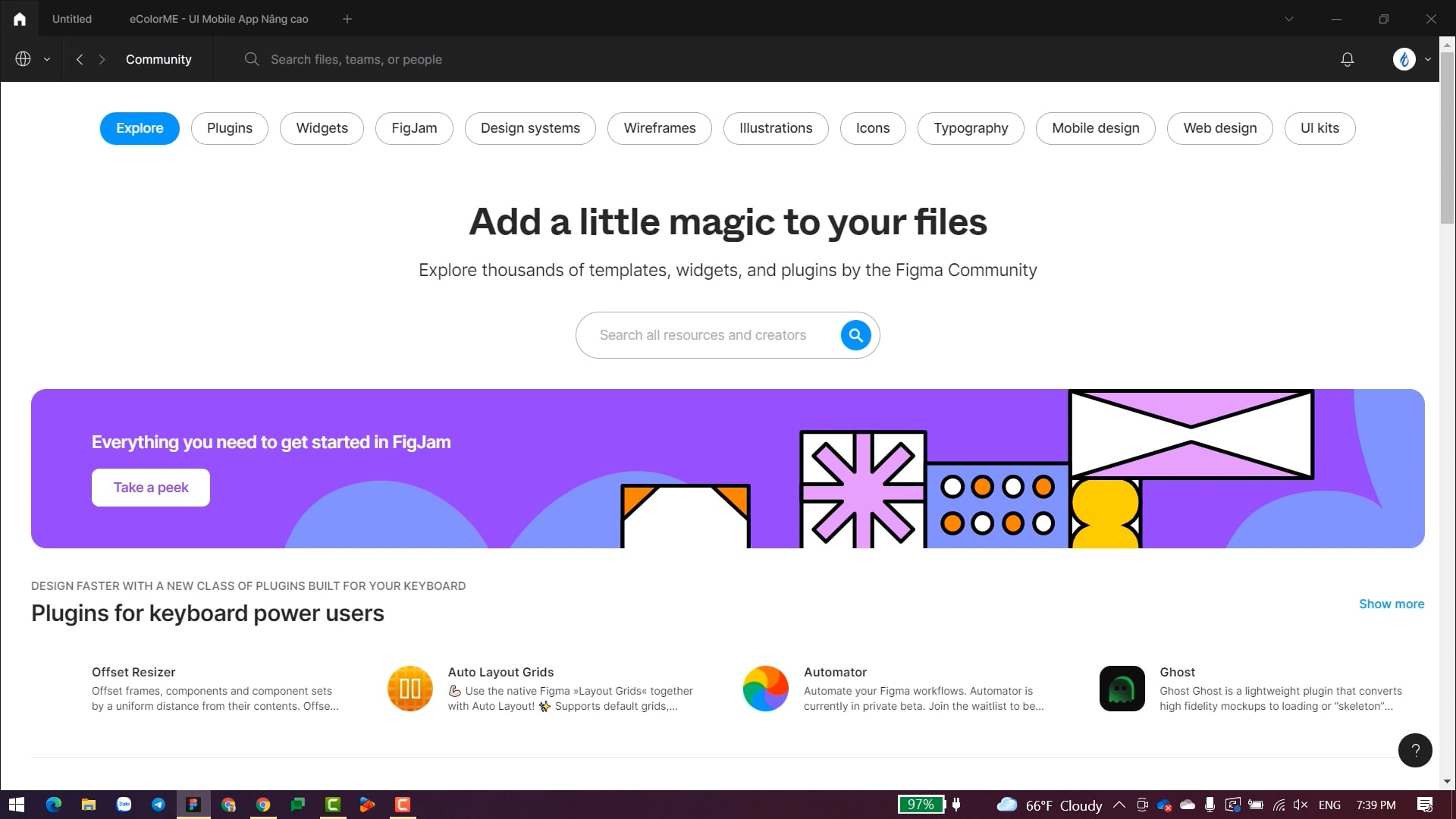Open the tab list chevron in title bar

[1288, 19]
